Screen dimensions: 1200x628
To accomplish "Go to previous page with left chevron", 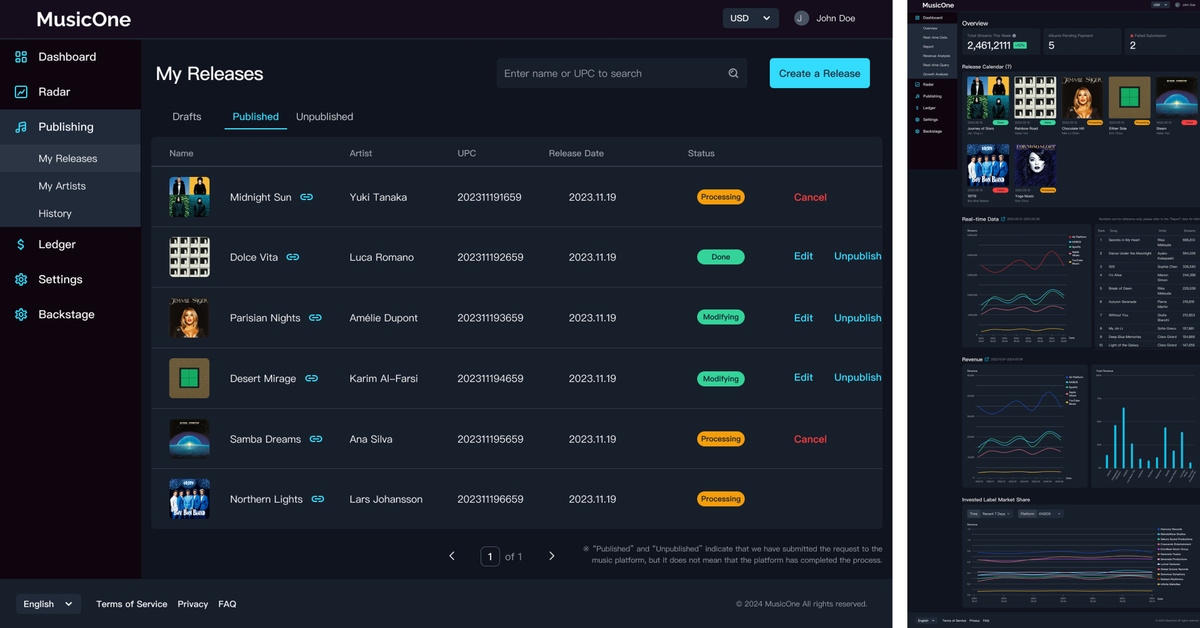I will [452, 556].
